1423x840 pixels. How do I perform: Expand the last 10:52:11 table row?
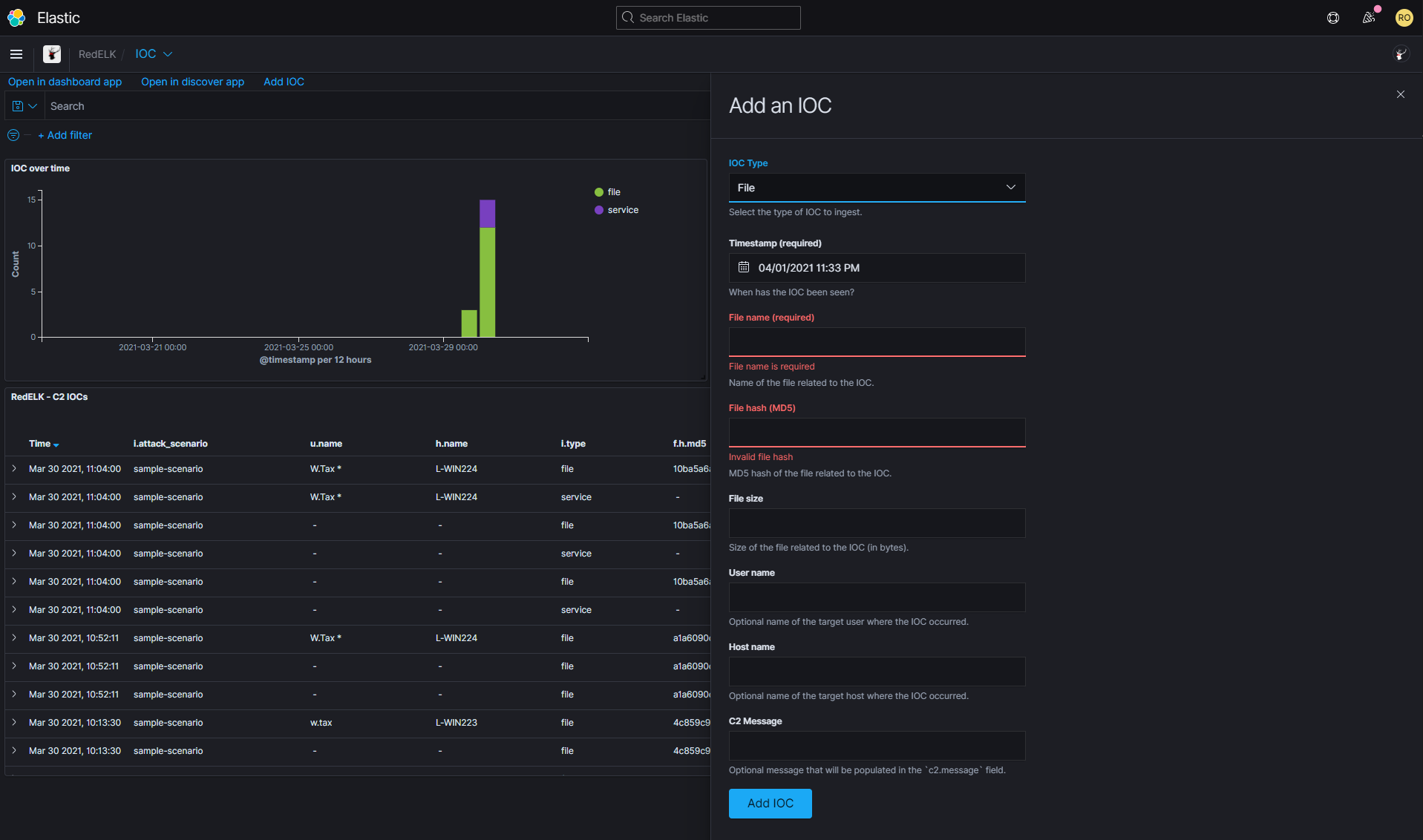(x=14, y=695)
